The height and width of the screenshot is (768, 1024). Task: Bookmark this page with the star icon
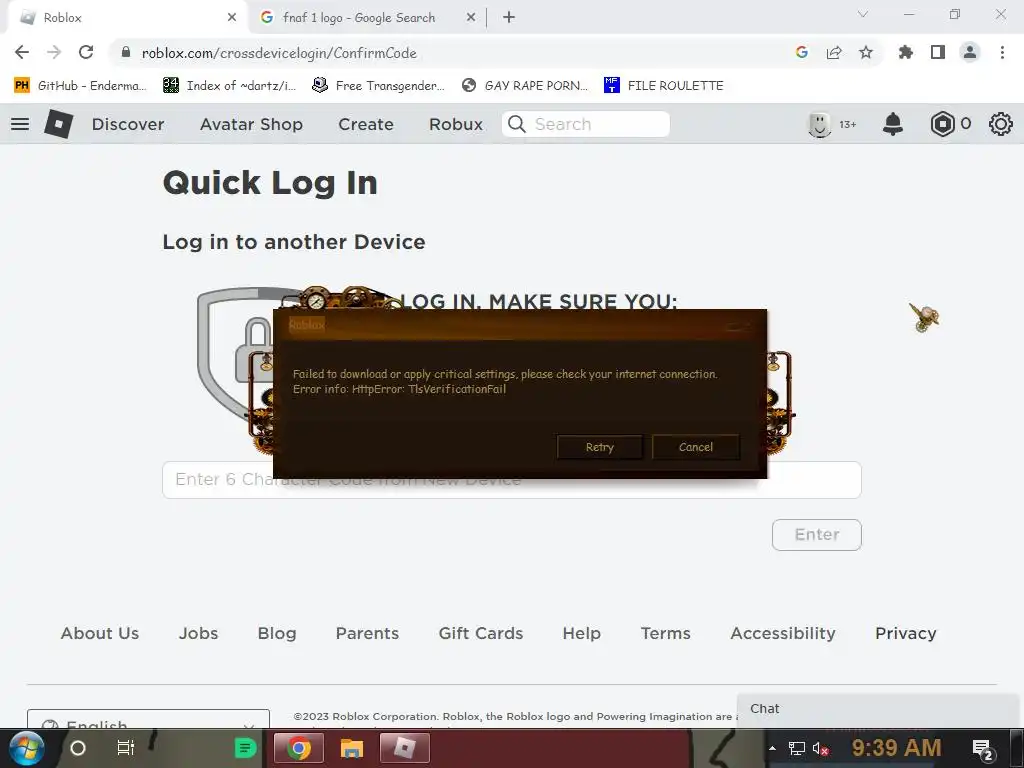point(866,52)
